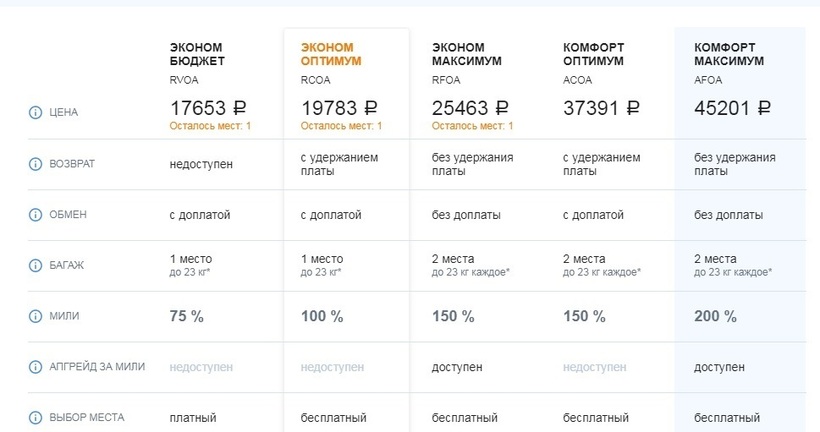Open the info icon beside ВЫБОР МЕСТА
Image resolution: width=820 pixels, height=432 pixels.
[35, 417]
